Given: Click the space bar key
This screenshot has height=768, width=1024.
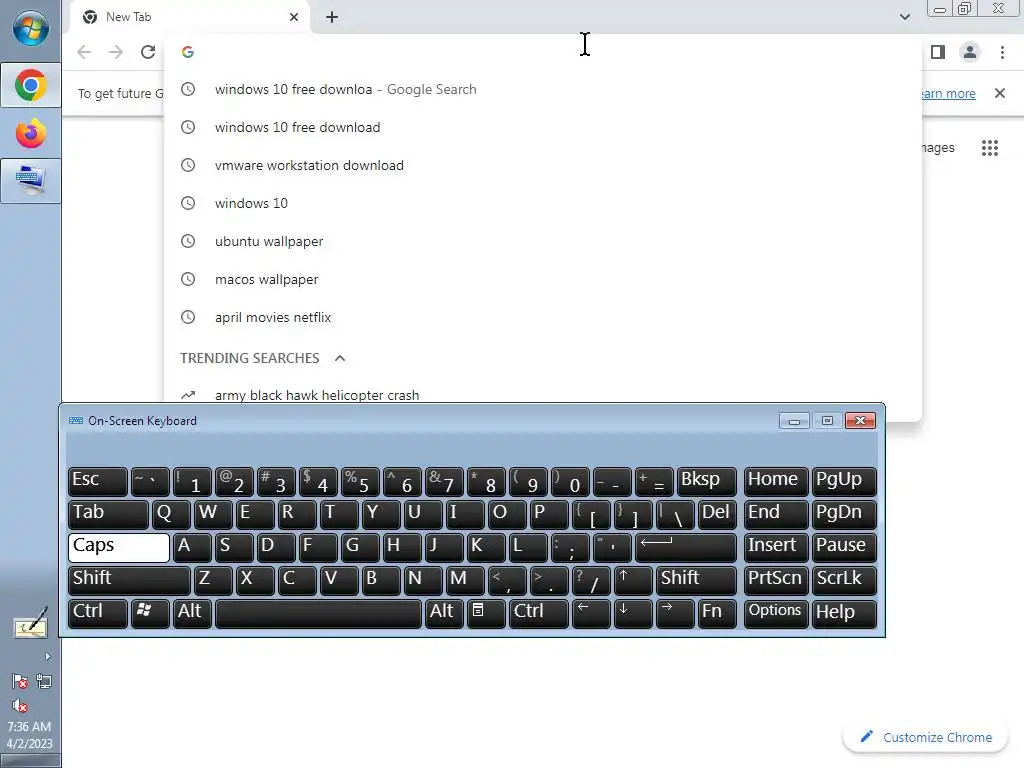Looking at the screenshot, I should 318,613.
